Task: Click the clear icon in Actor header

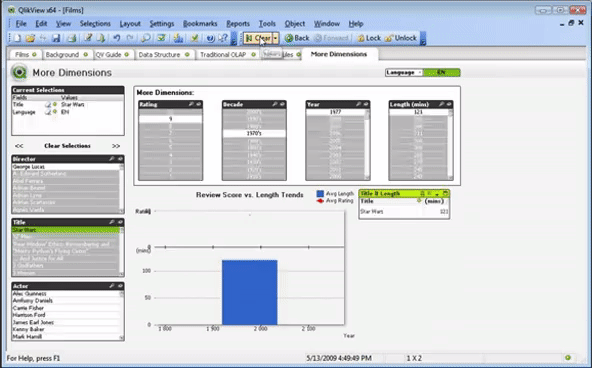Action: 120,286
